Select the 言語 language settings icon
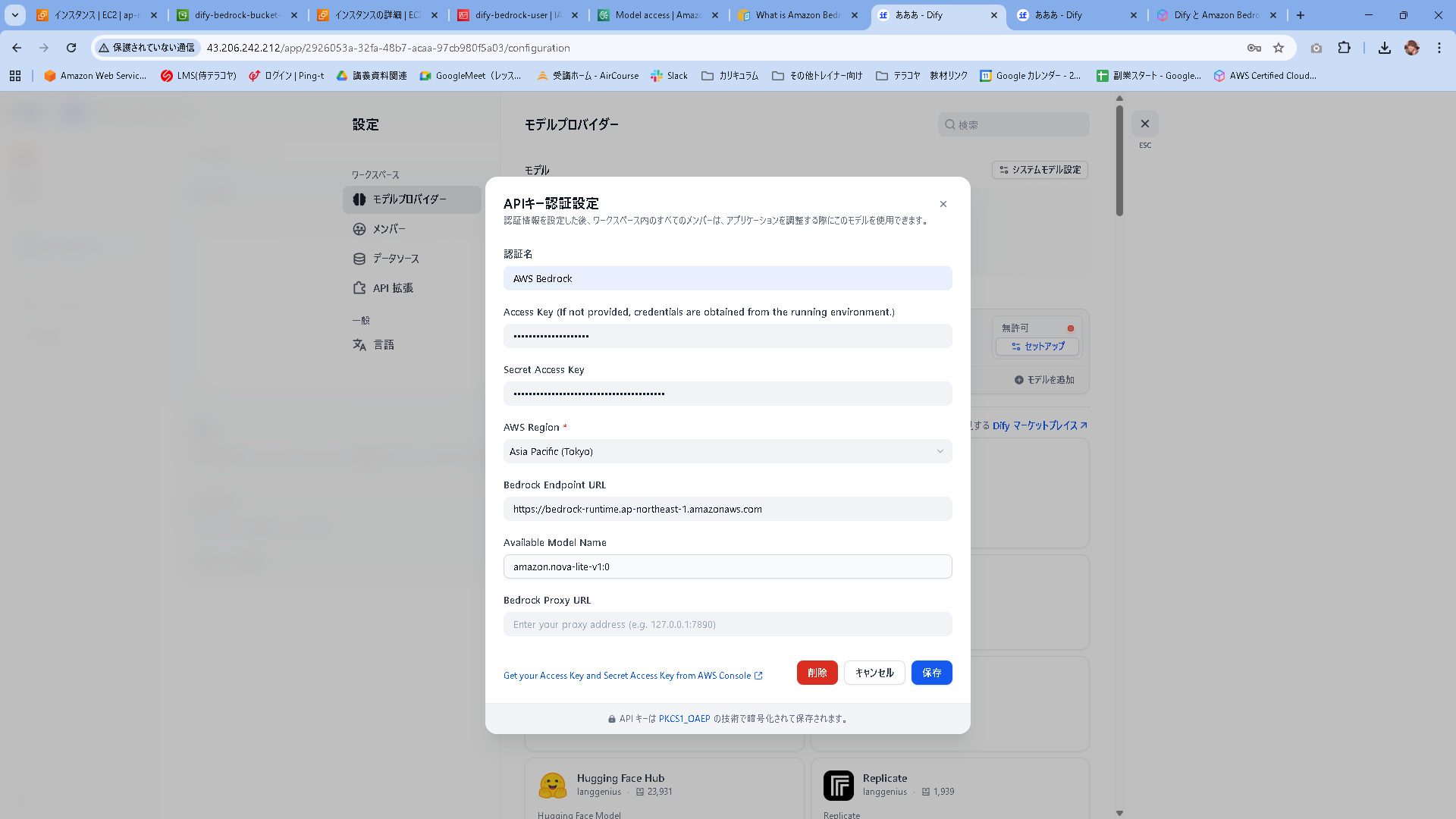Image resolution: width=1456 pixels, height=819 pixels. pos(359,344)
